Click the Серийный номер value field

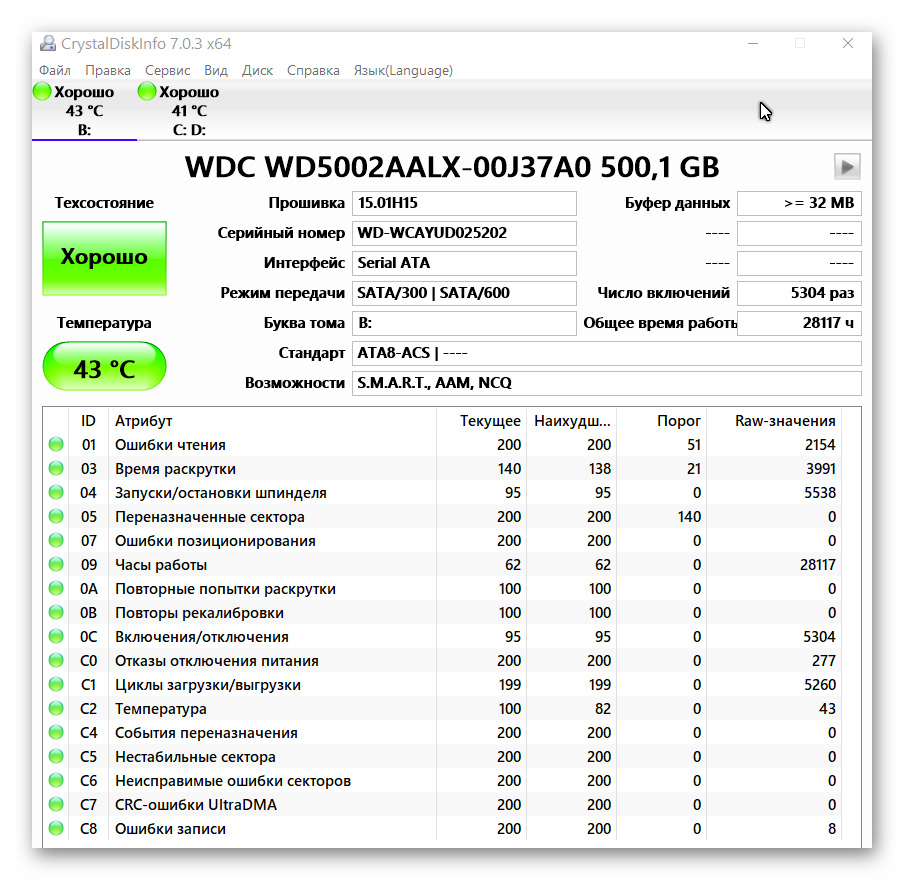coord(465,233)
